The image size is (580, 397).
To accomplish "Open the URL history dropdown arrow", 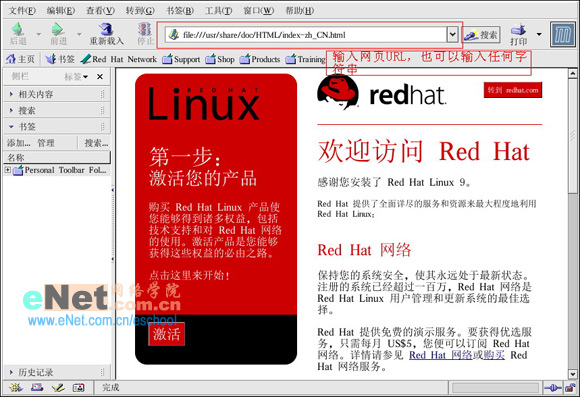I will (x=452, y=35).
